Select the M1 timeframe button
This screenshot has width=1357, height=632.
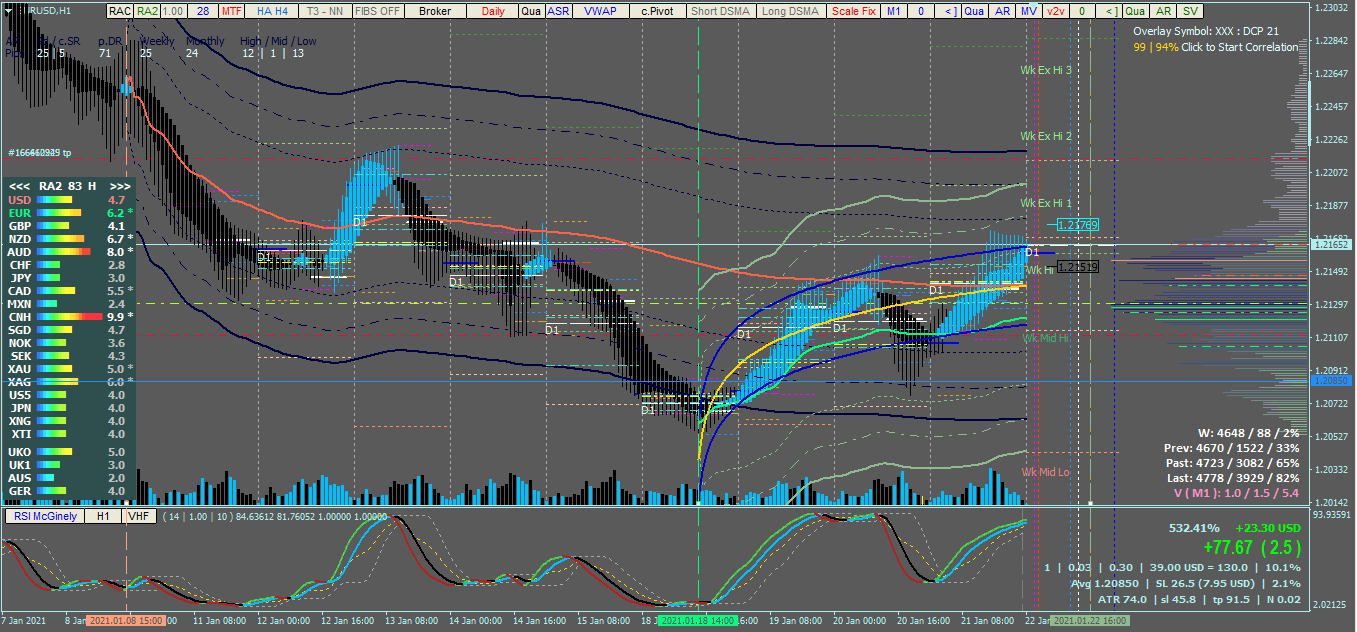point(894,11)
